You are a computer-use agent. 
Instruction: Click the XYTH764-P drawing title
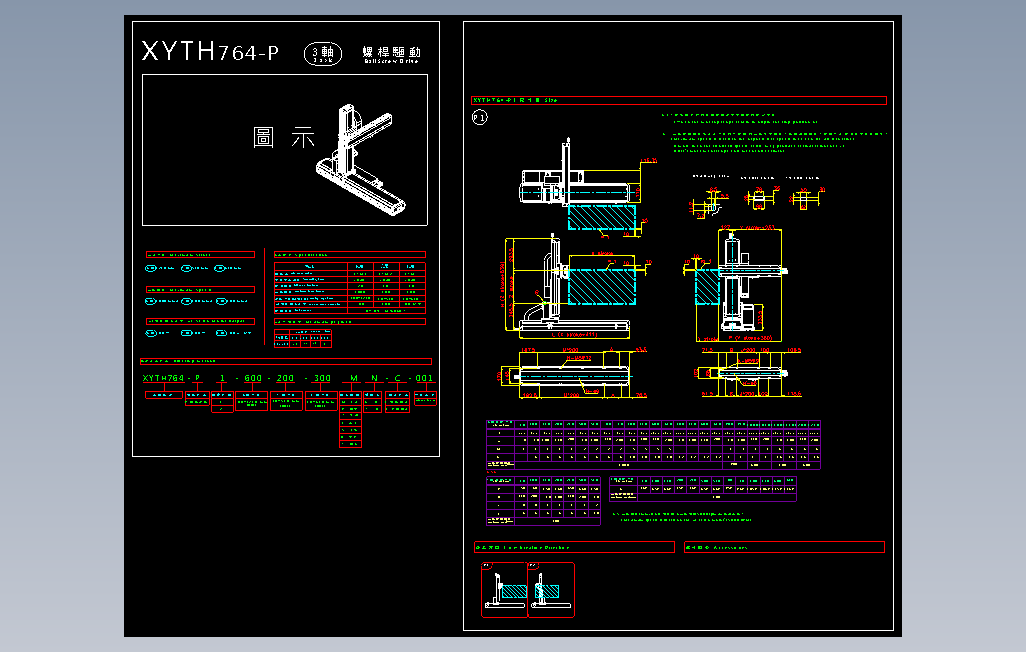pyautogui.click(x=210, y=51)
